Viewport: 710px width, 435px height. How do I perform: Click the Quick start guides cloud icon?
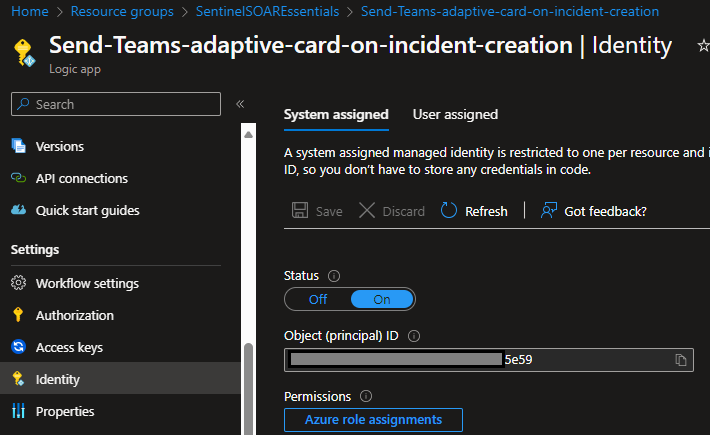(x=19, y=210)
